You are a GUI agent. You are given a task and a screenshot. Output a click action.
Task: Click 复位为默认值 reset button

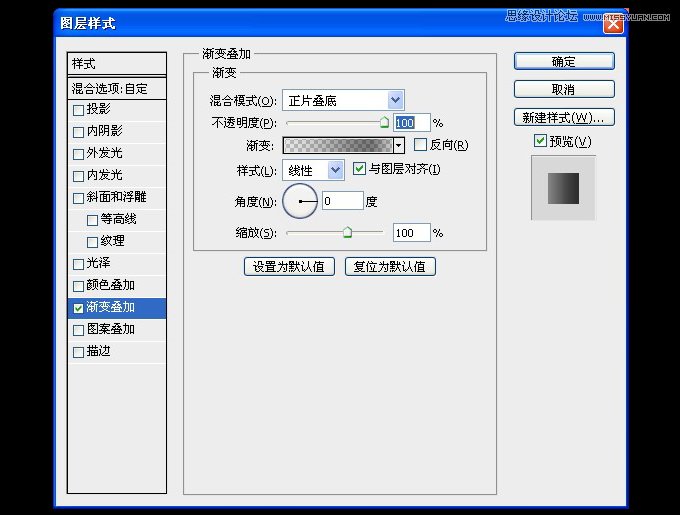coord(390,267)
